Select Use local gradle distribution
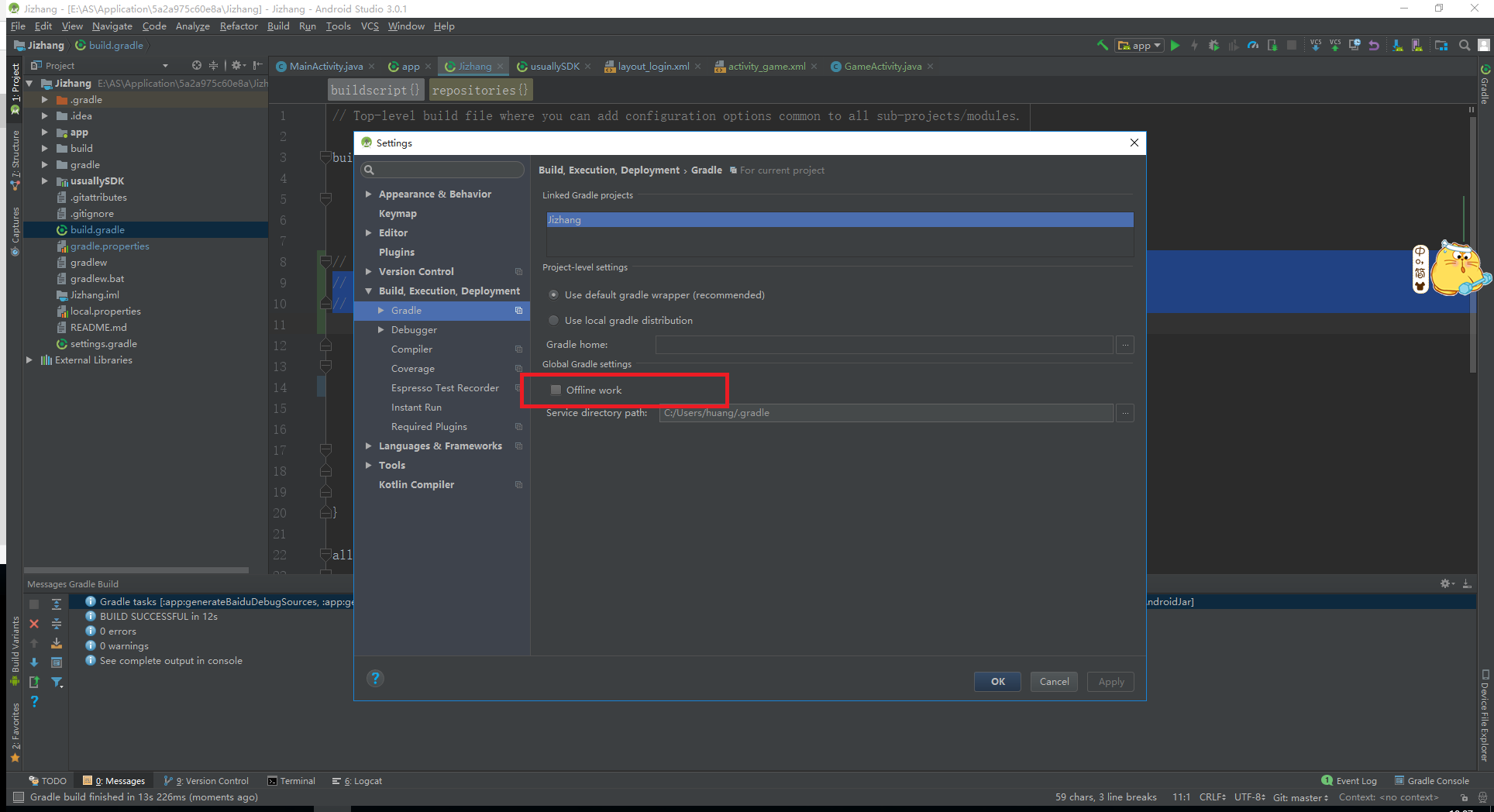1494x812 pixels. click(x=553, y=320)
